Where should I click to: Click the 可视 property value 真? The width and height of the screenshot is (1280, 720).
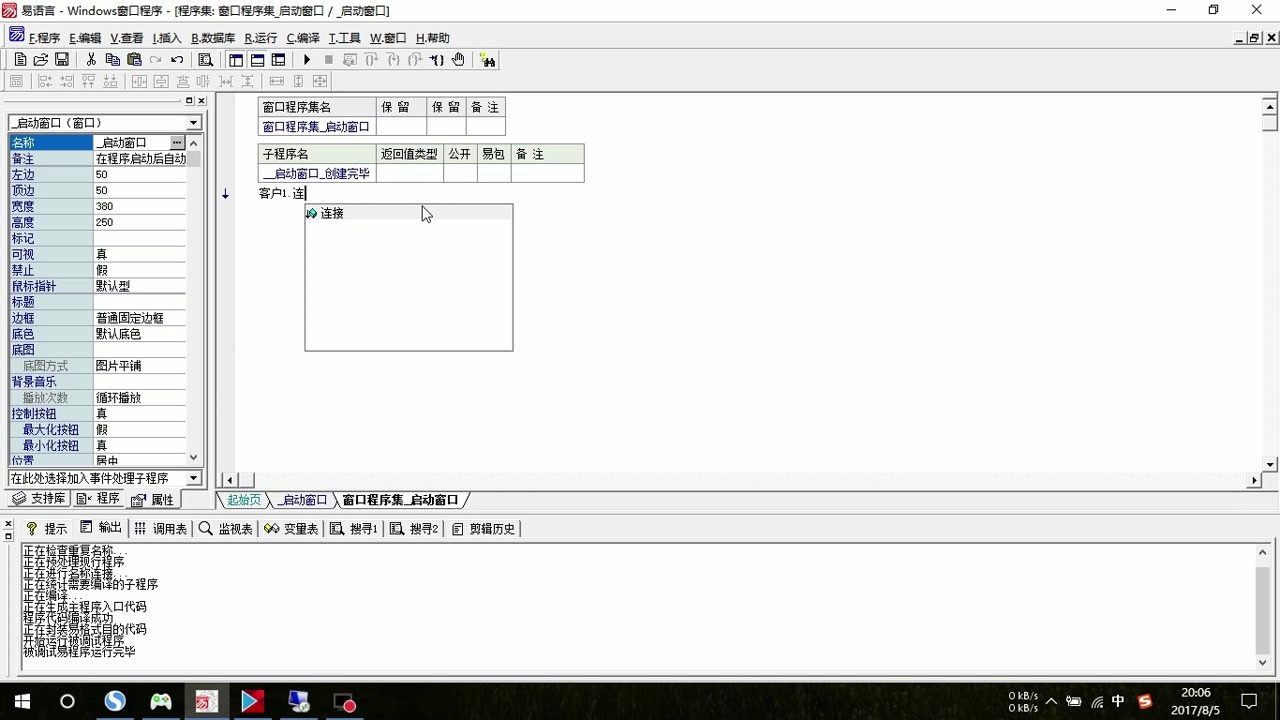[139, 254]
